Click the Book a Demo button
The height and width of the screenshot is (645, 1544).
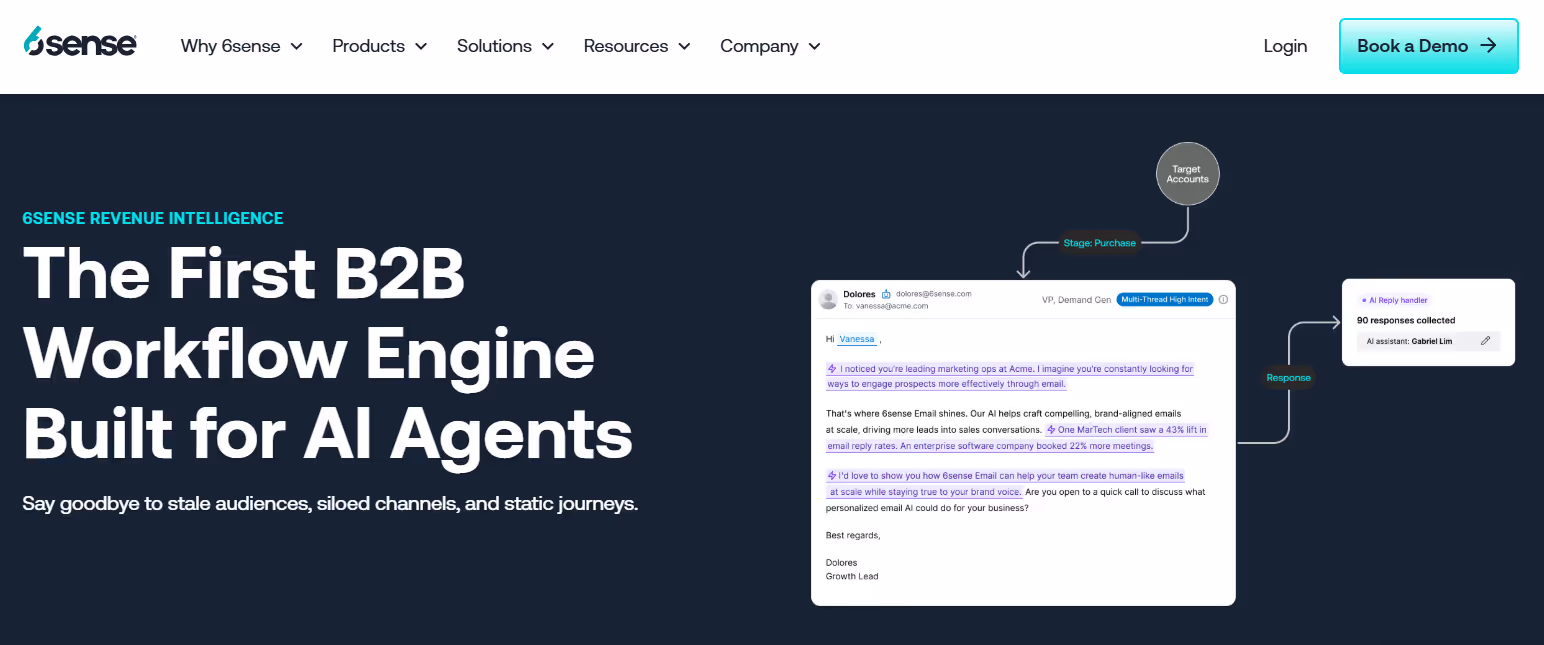click(x=1428, y=46)
